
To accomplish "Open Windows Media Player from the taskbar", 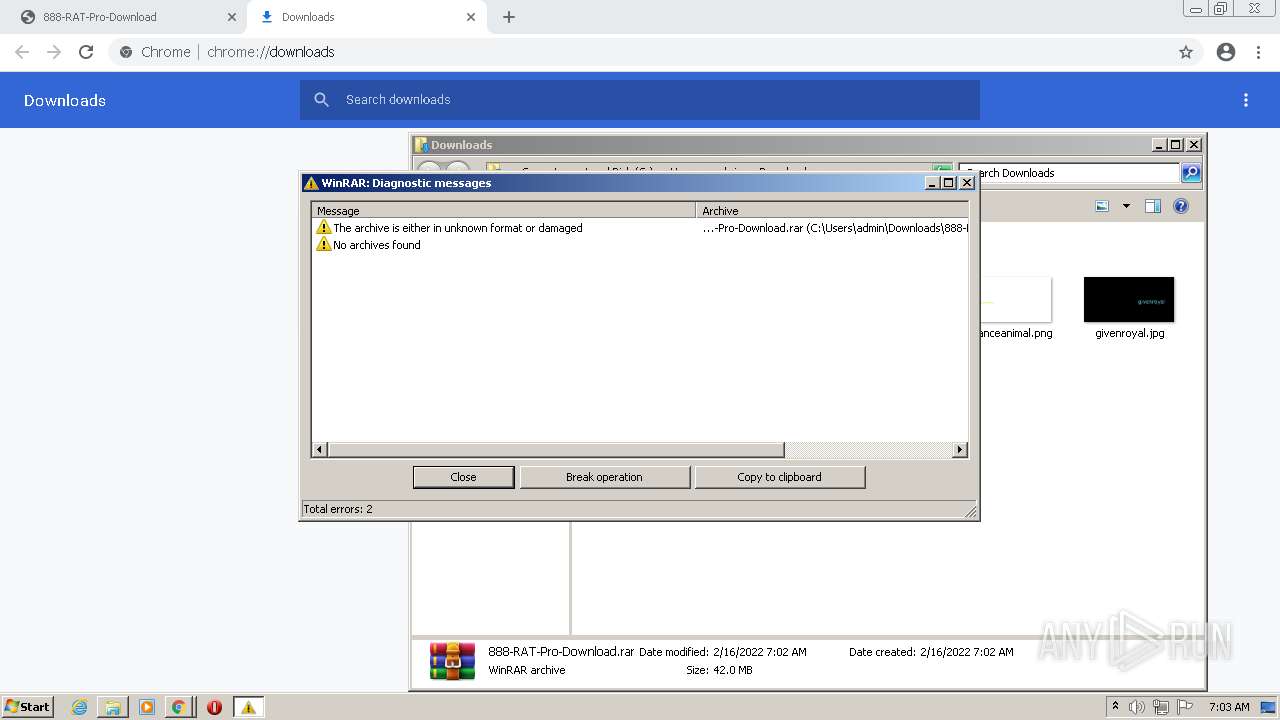I will 147,707.
